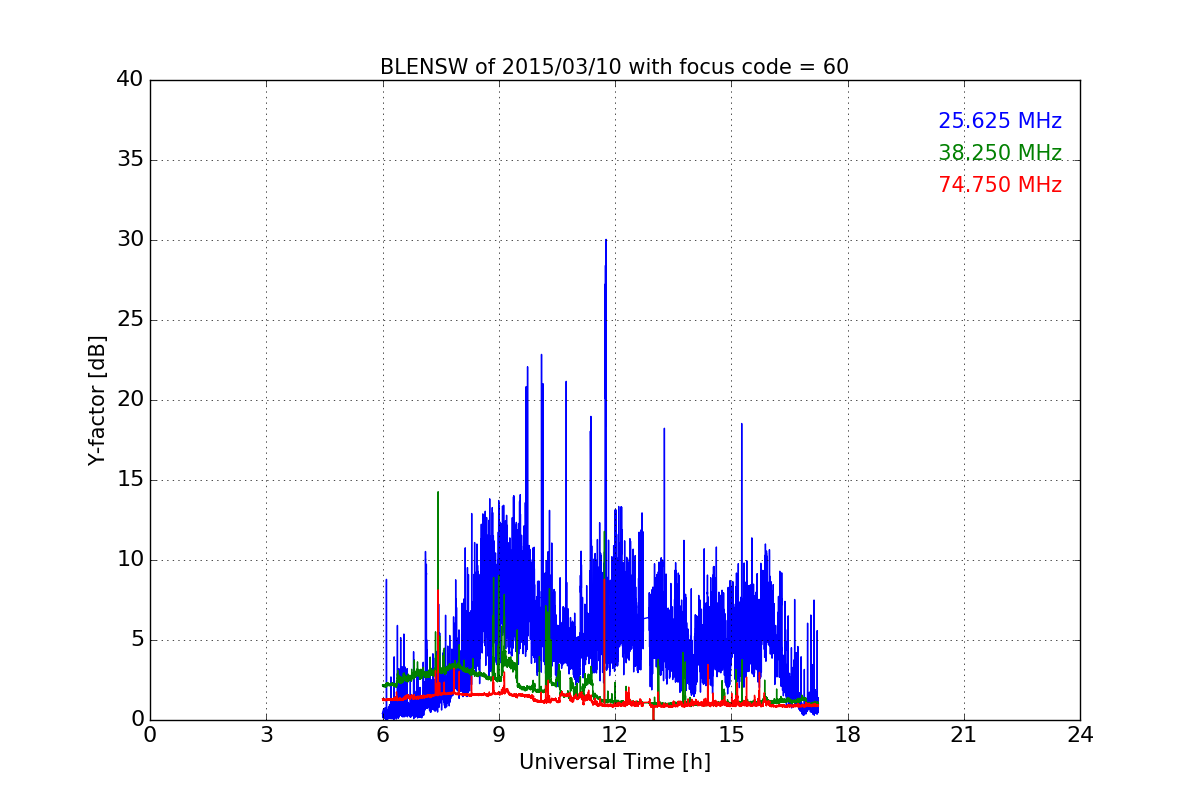Viewport: 1200px width, 800px height.
Task: Click the y-axis tick label 35
Action: [130, 159]
